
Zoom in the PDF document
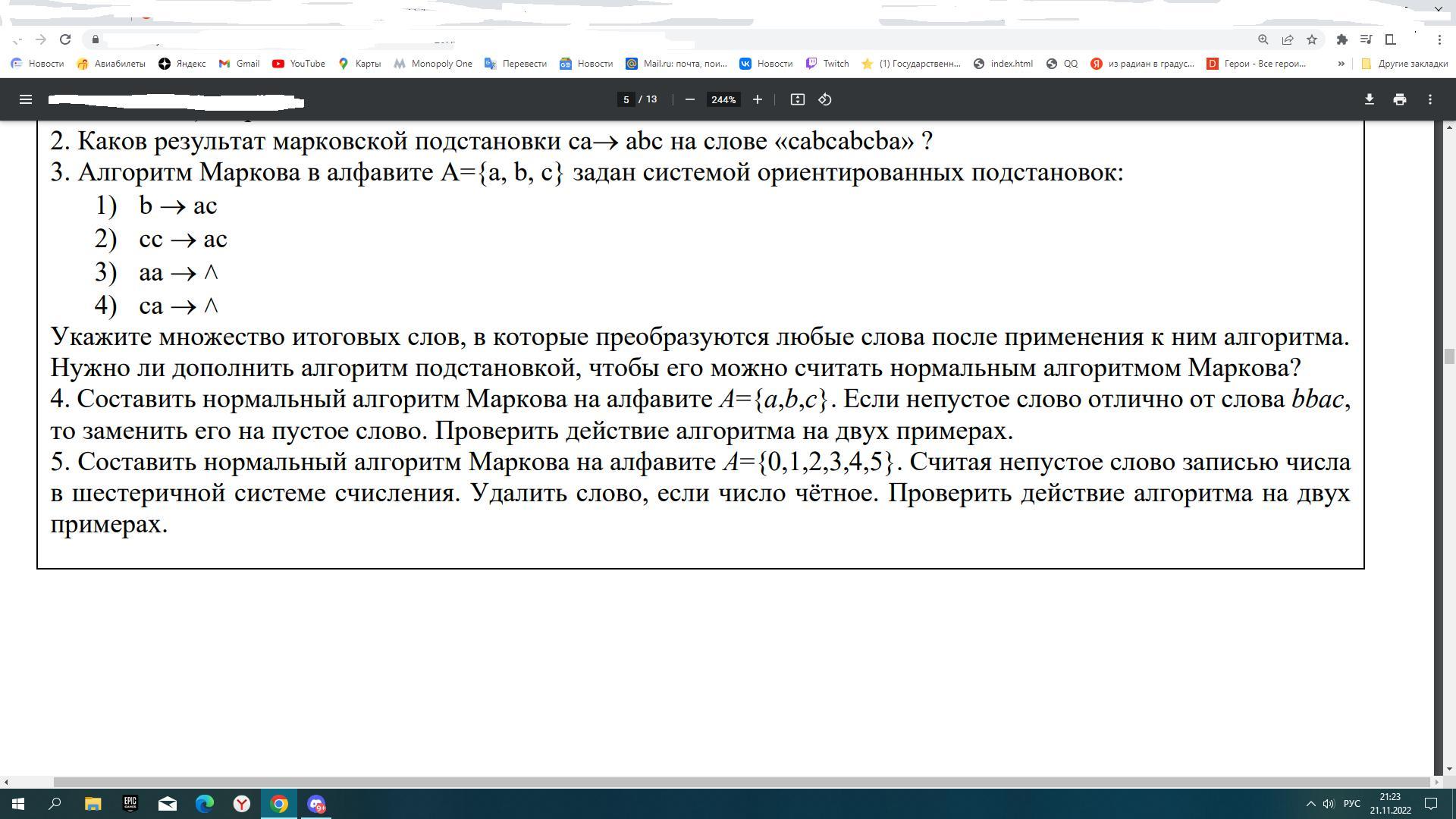(757, 99)
